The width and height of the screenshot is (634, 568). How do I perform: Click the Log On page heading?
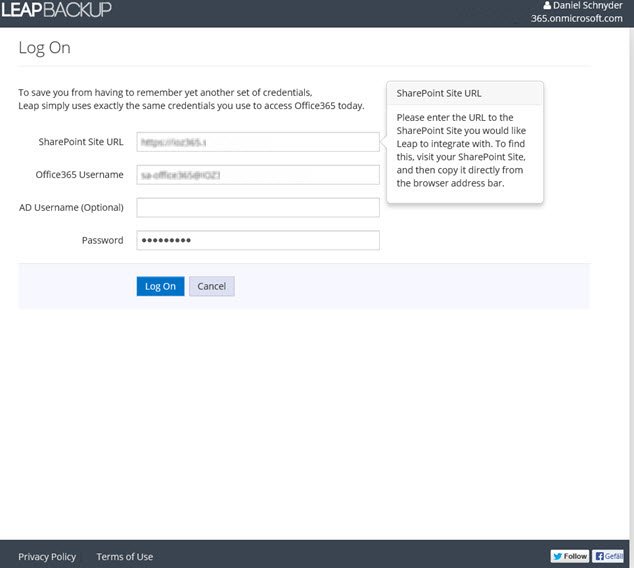pos(44,48)
